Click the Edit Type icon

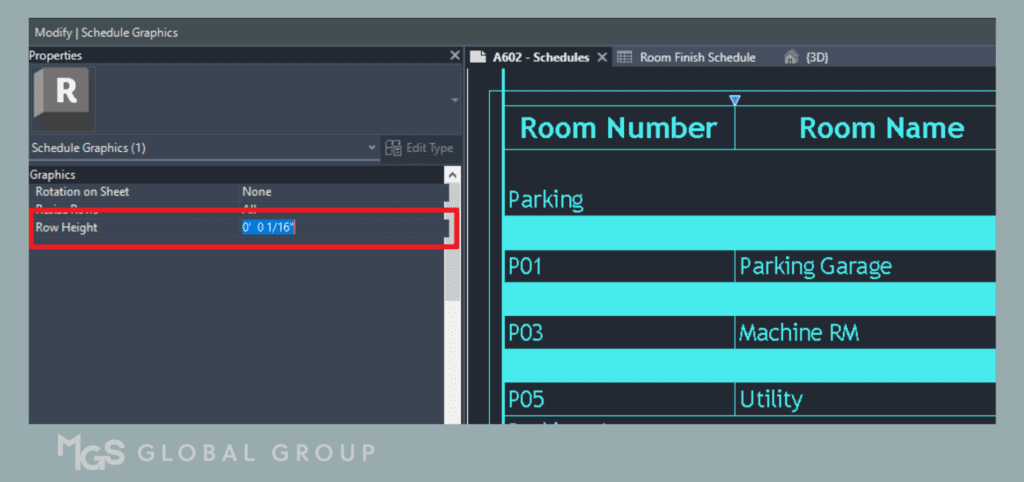(393, 148)
